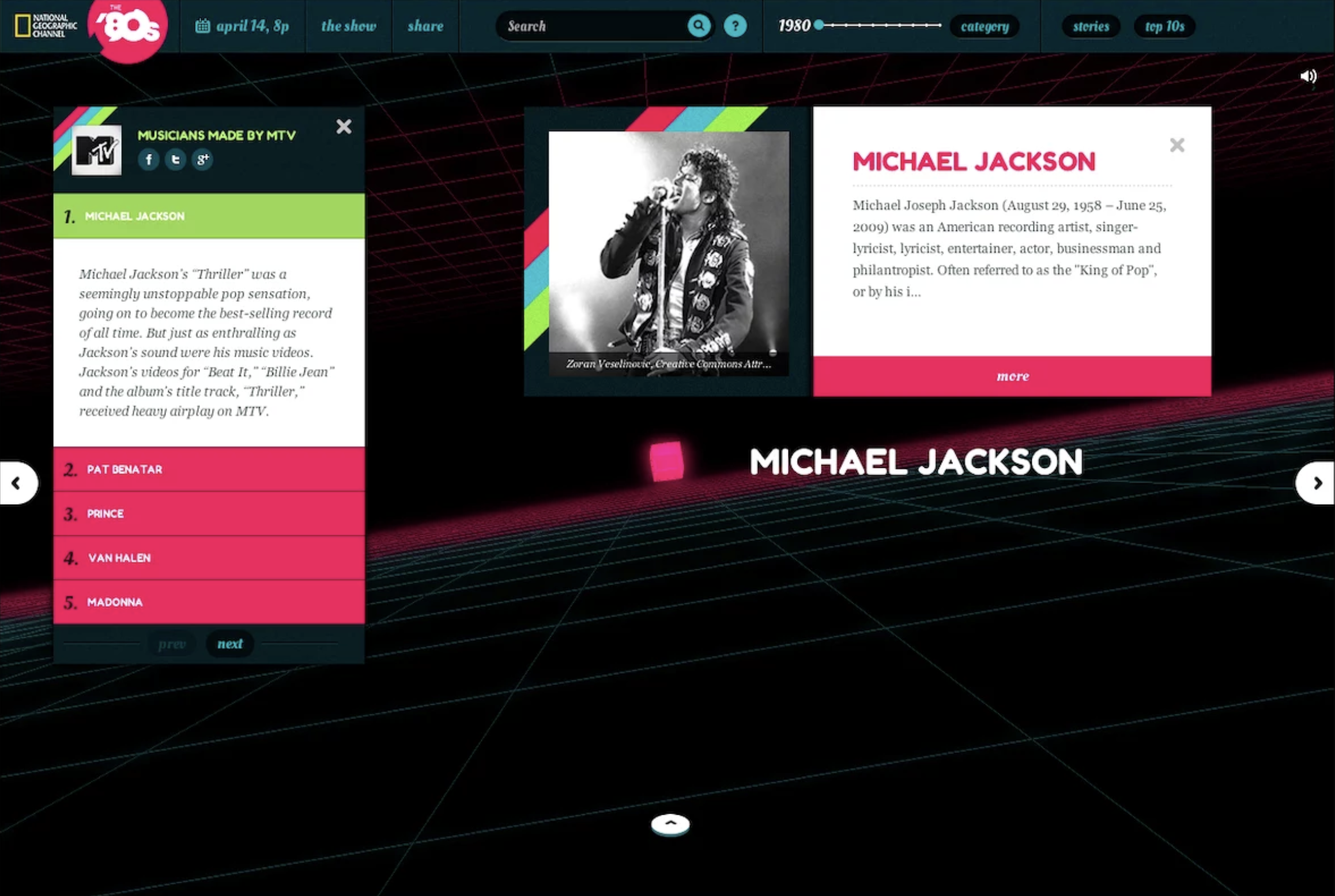Toggle the category filter button

pos(984,27)
